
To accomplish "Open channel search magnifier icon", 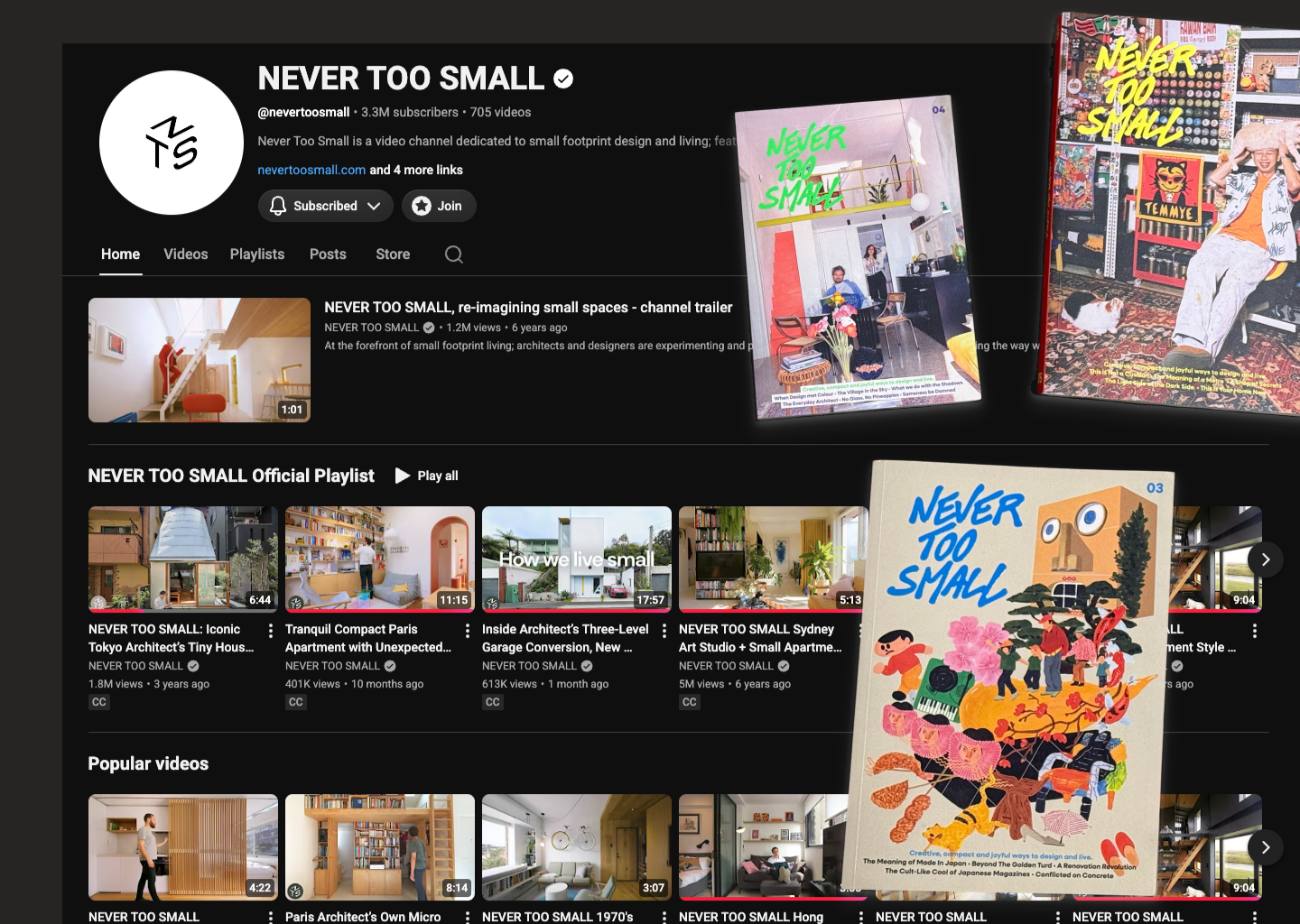I will point(454,254).
